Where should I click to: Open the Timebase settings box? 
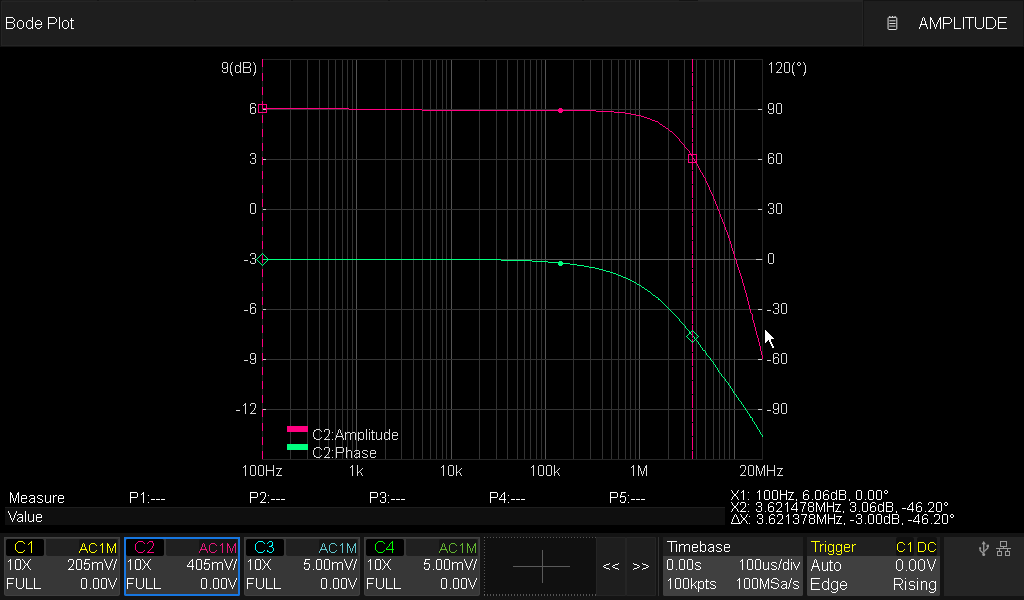(x=732, y=566)
